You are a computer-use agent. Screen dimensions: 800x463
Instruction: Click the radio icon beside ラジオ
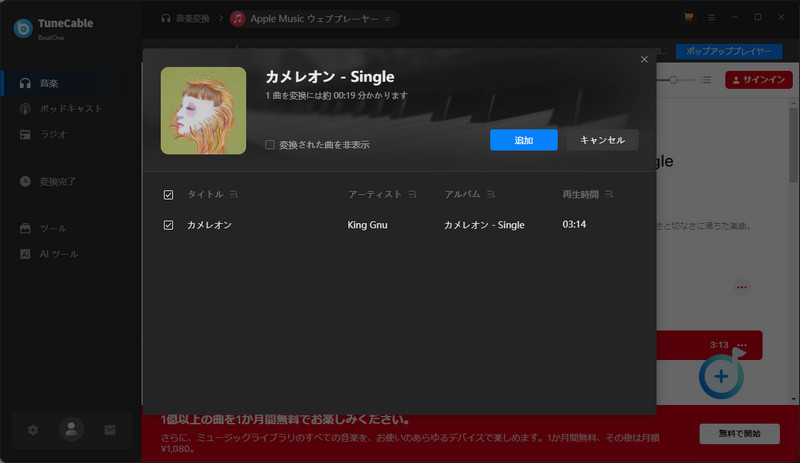25,134
